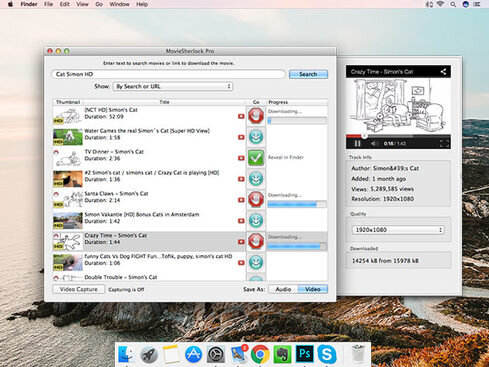Open YouTube link for #2 Simon's cat row

pyautogui.click(x=241, y=179)
